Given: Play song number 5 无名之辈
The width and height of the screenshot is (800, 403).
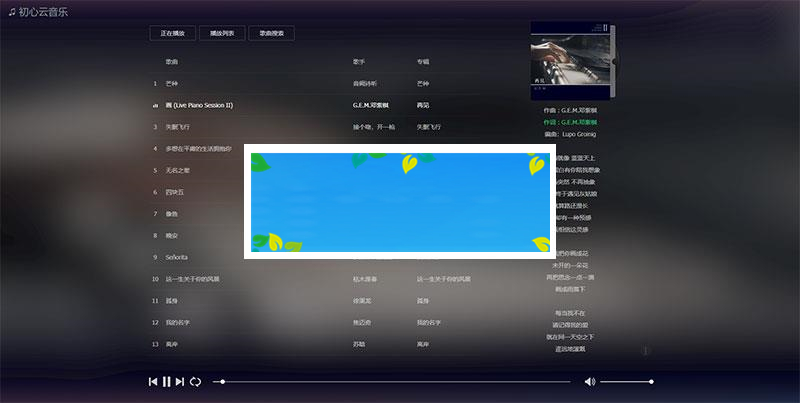Looking at the screenshot, I should click(x=177, y=170).
